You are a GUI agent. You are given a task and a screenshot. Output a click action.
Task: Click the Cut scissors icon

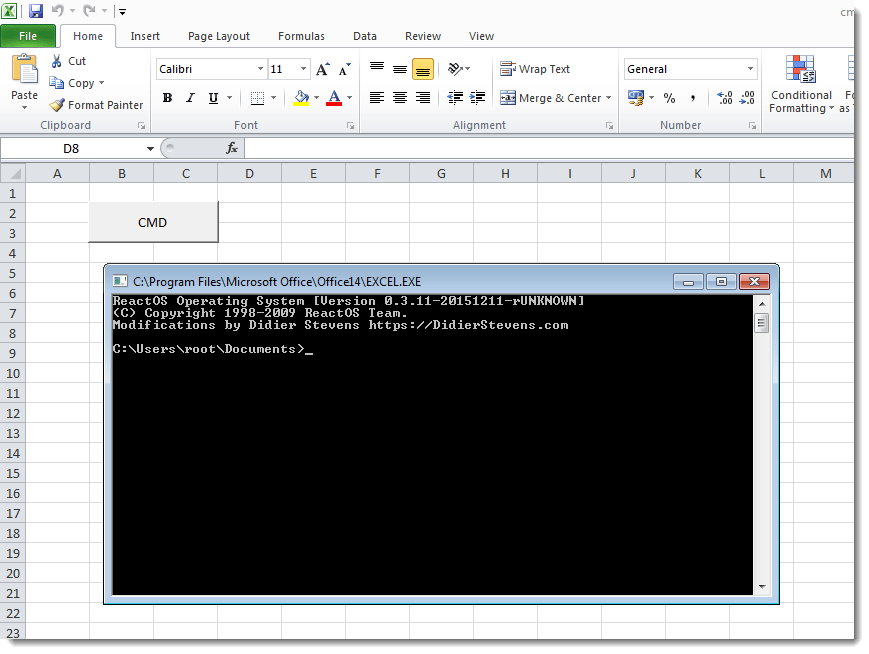[57, 62]
